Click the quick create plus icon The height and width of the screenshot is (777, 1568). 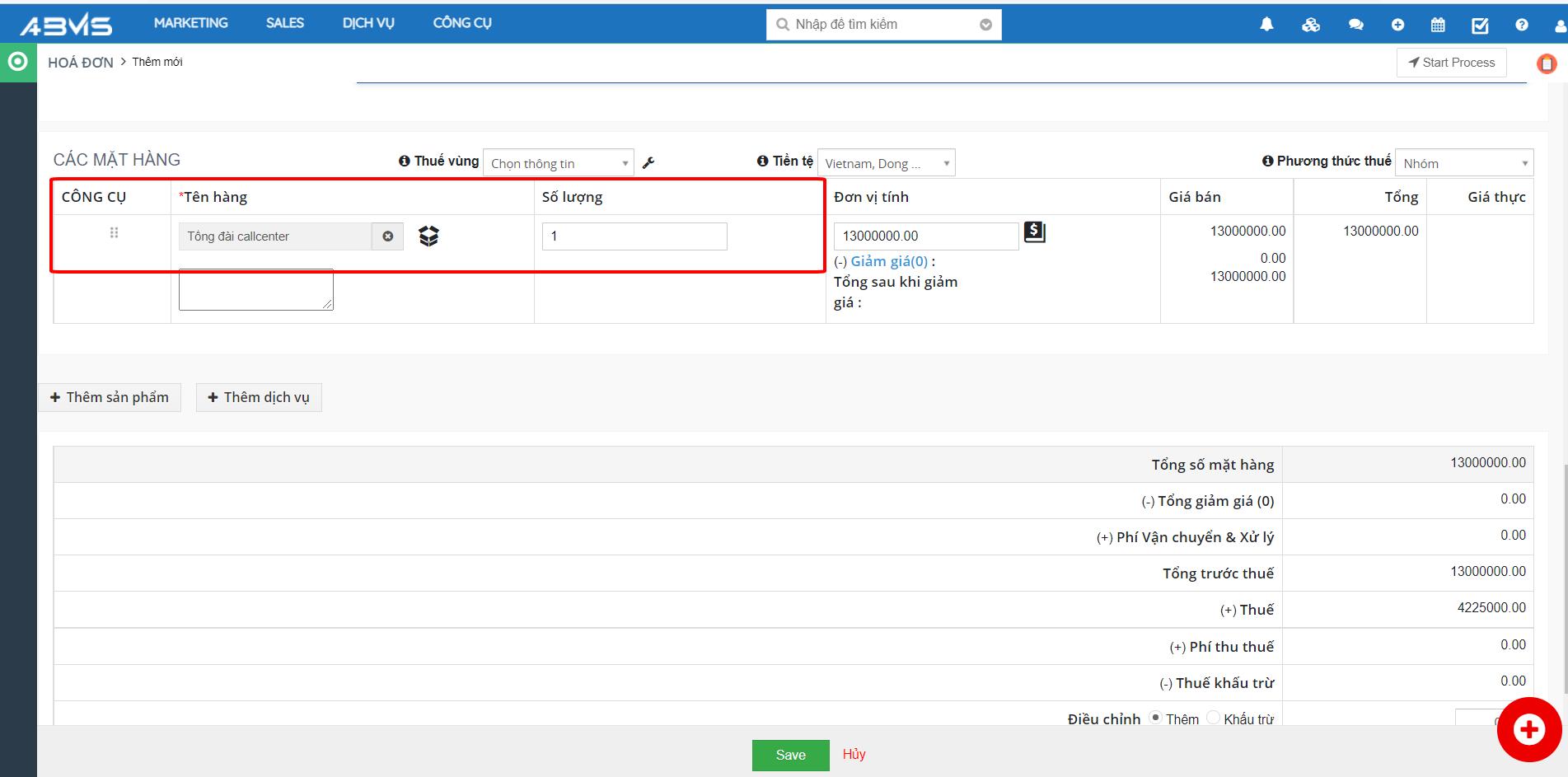click(1397, 25)
